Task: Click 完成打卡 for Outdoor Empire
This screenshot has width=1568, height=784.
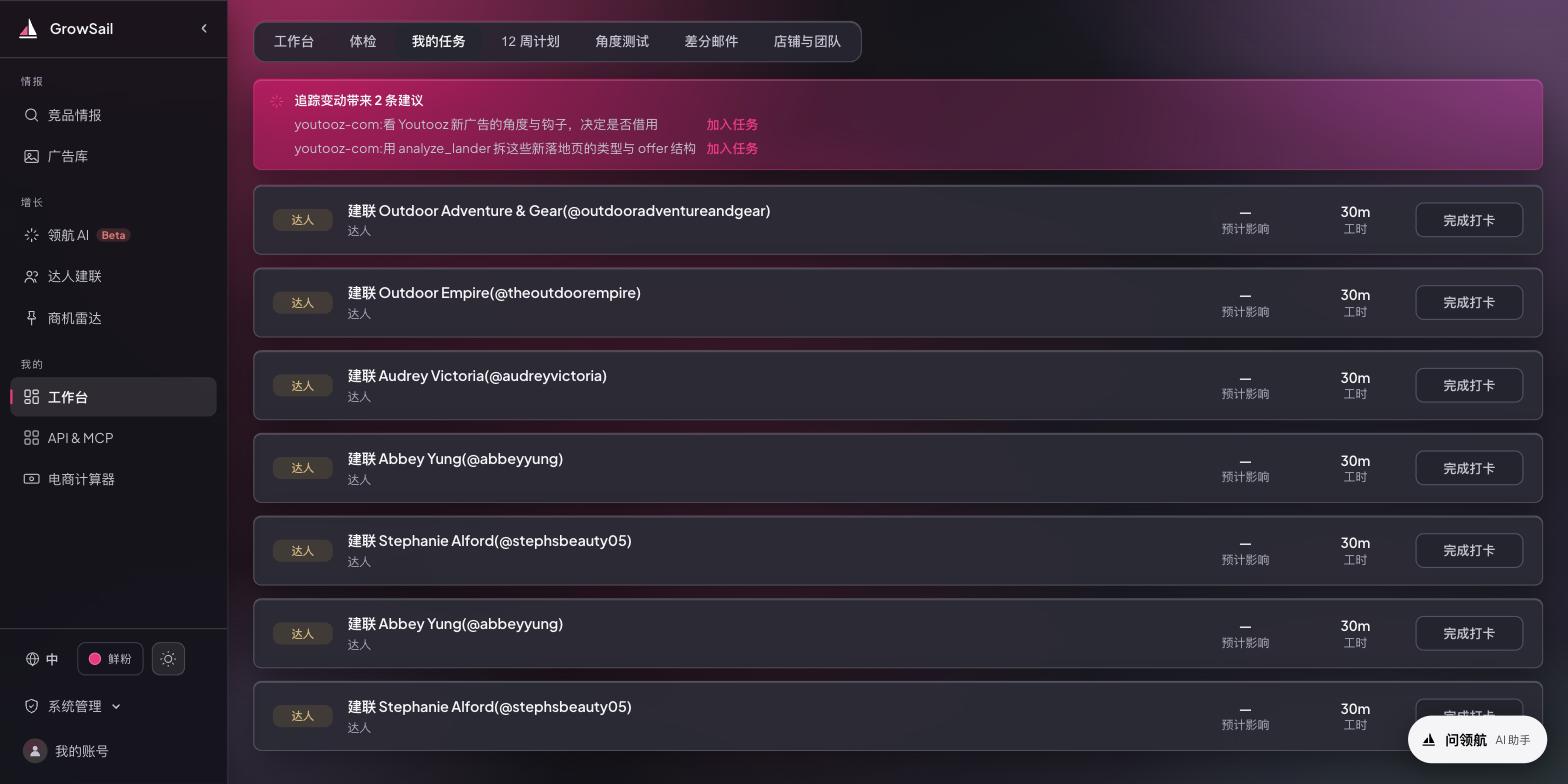Action: (1469, 302)
